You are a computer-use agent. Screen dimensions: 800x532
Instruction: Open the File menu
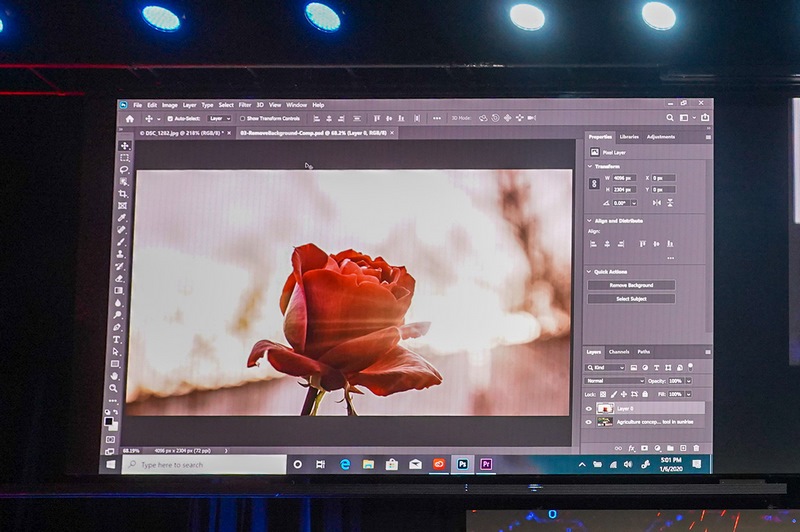point(138,105)
